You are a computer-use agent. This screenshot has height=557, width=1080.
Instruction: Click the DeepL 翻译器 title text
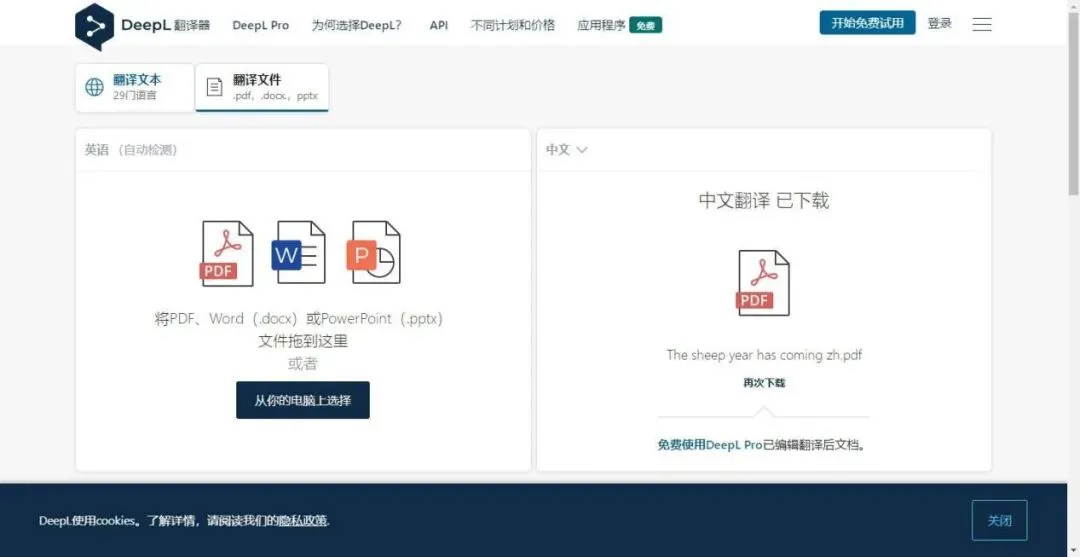(165, 25)
